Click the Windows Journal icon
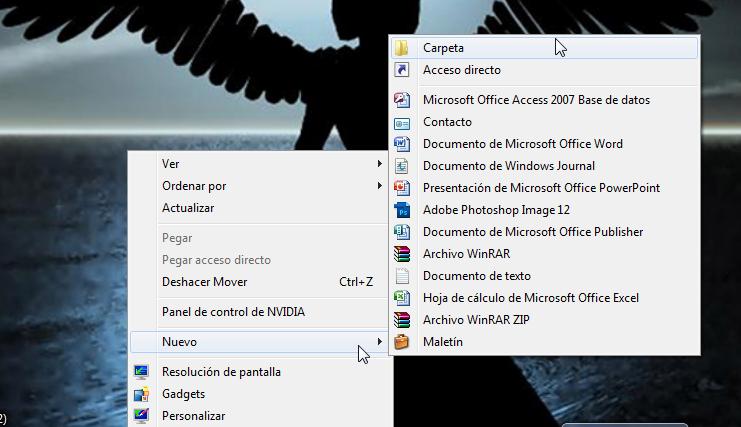The height and width of the screenshot is (427, 741). [x=402, y=166]
